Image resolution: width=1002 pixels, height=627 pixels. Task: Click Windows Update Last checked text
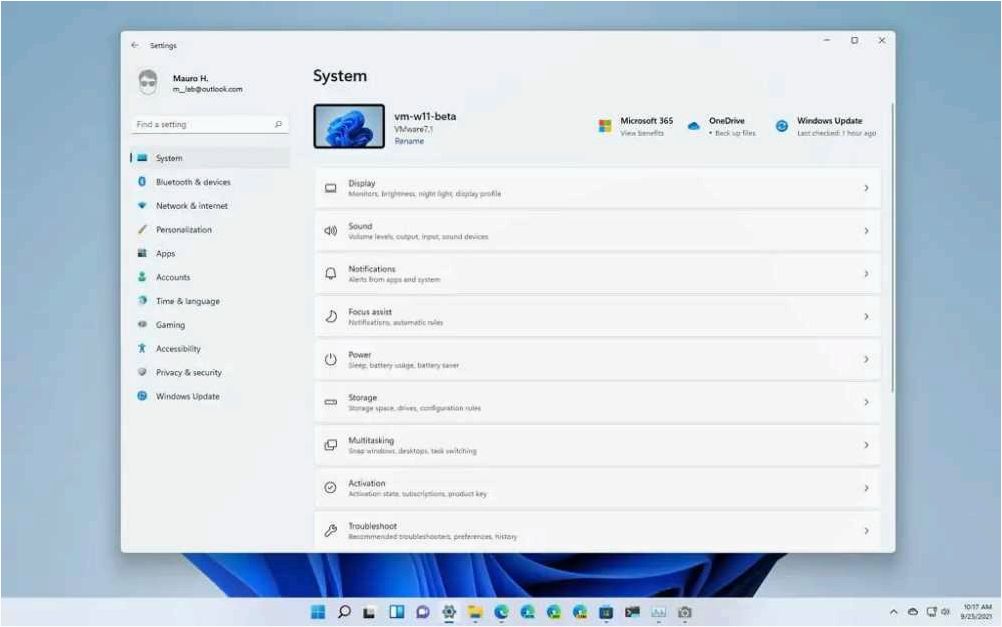tap(836, 134)
